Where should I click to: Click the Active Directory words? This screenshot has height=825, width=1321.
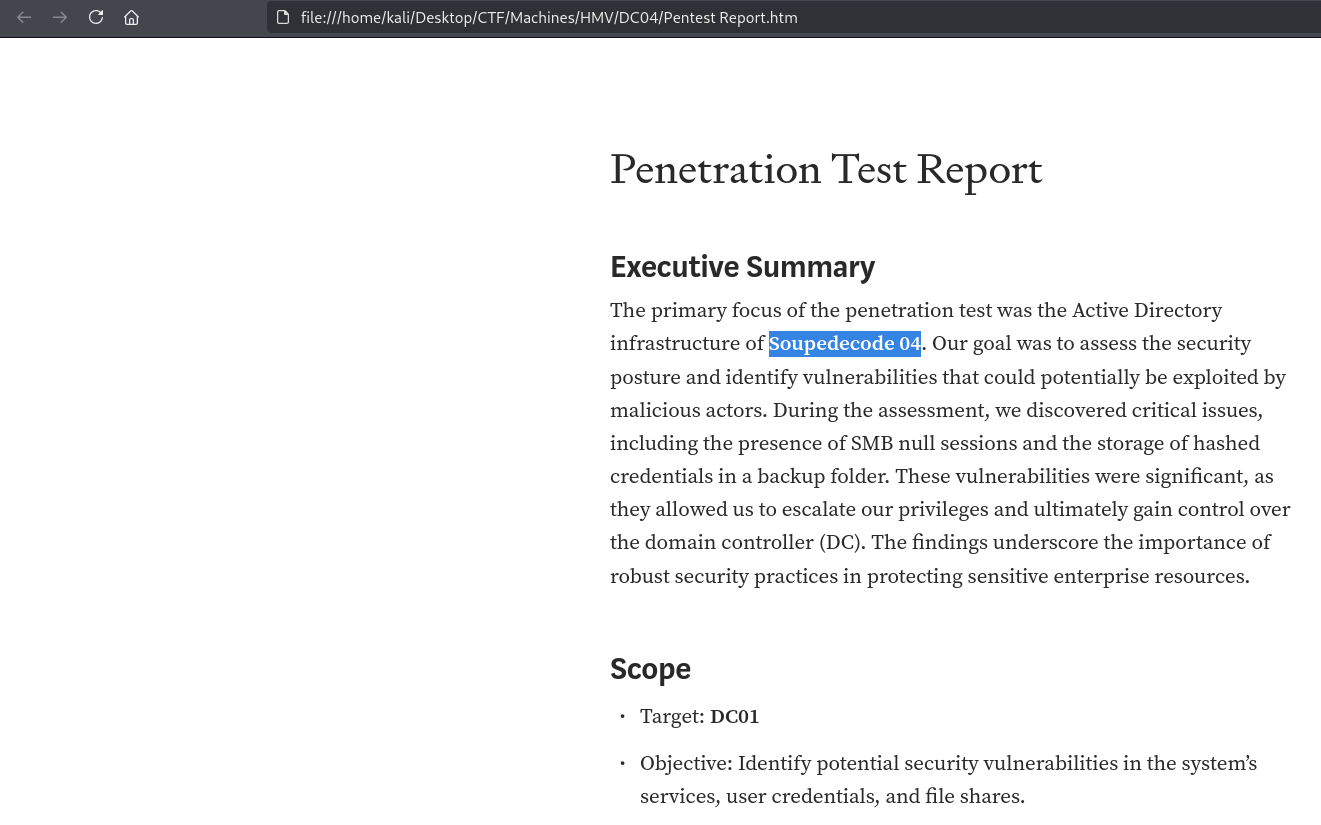[1147, 310]
